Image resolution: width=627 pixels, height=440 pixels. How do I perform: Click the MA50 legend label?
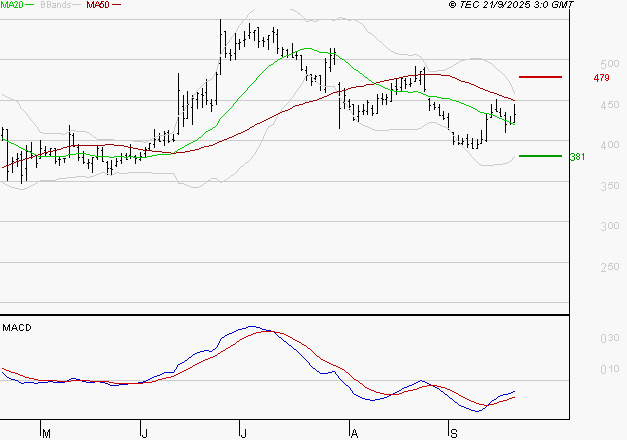(x=97, y=6)
